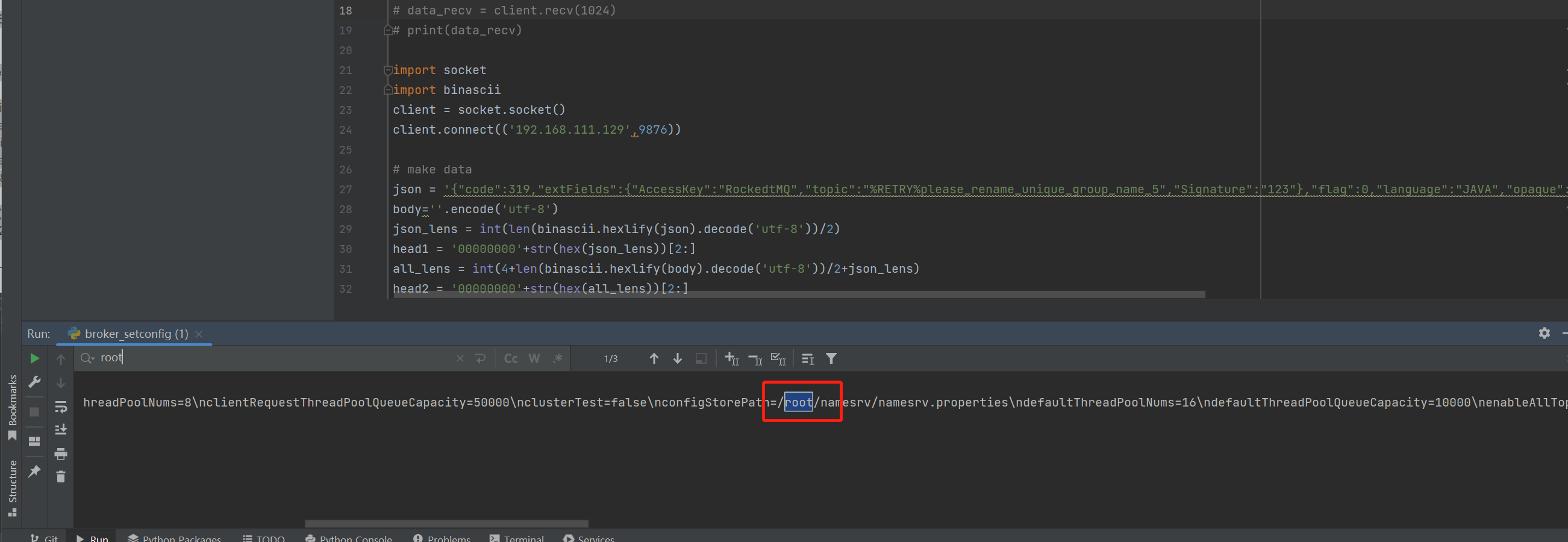Clear the search text with X icon
The image size is (1568, 542).
[x=460, y=359]
